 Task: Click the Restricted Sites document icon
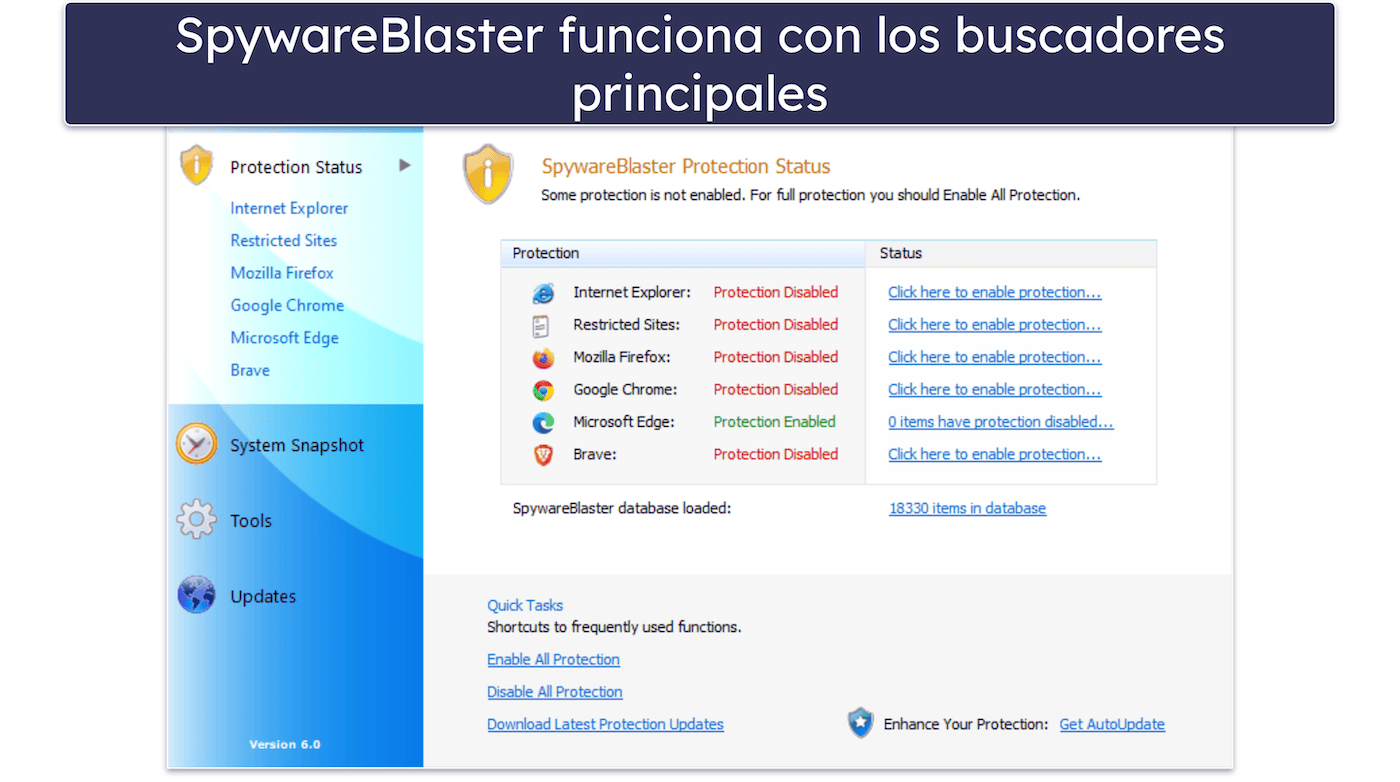[x=541, y=325]
